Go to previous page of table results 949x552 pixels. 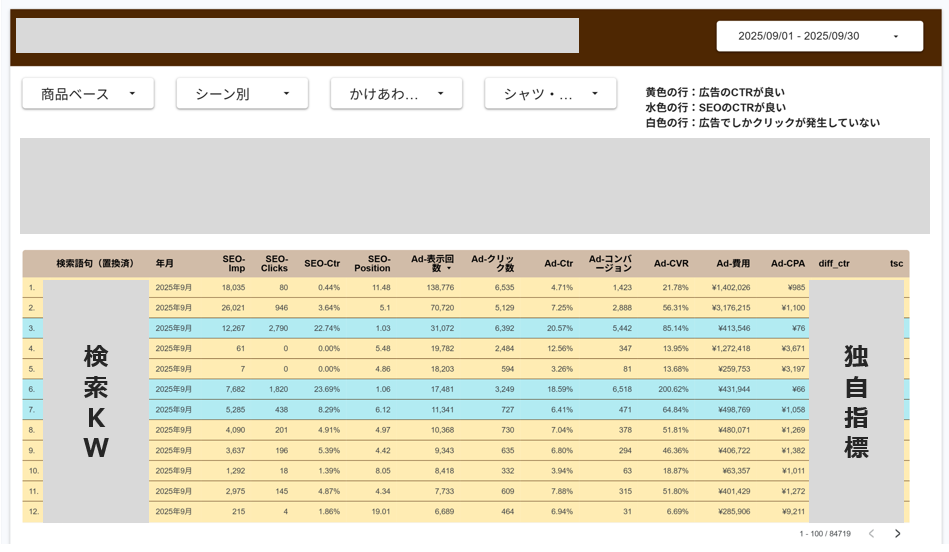pos(870,534)
